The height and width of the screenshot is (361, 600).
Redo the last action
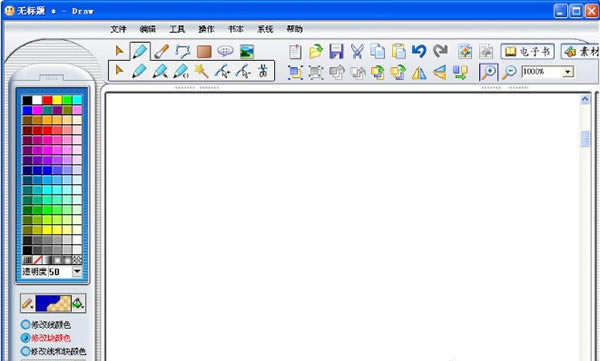coord(440,51)
